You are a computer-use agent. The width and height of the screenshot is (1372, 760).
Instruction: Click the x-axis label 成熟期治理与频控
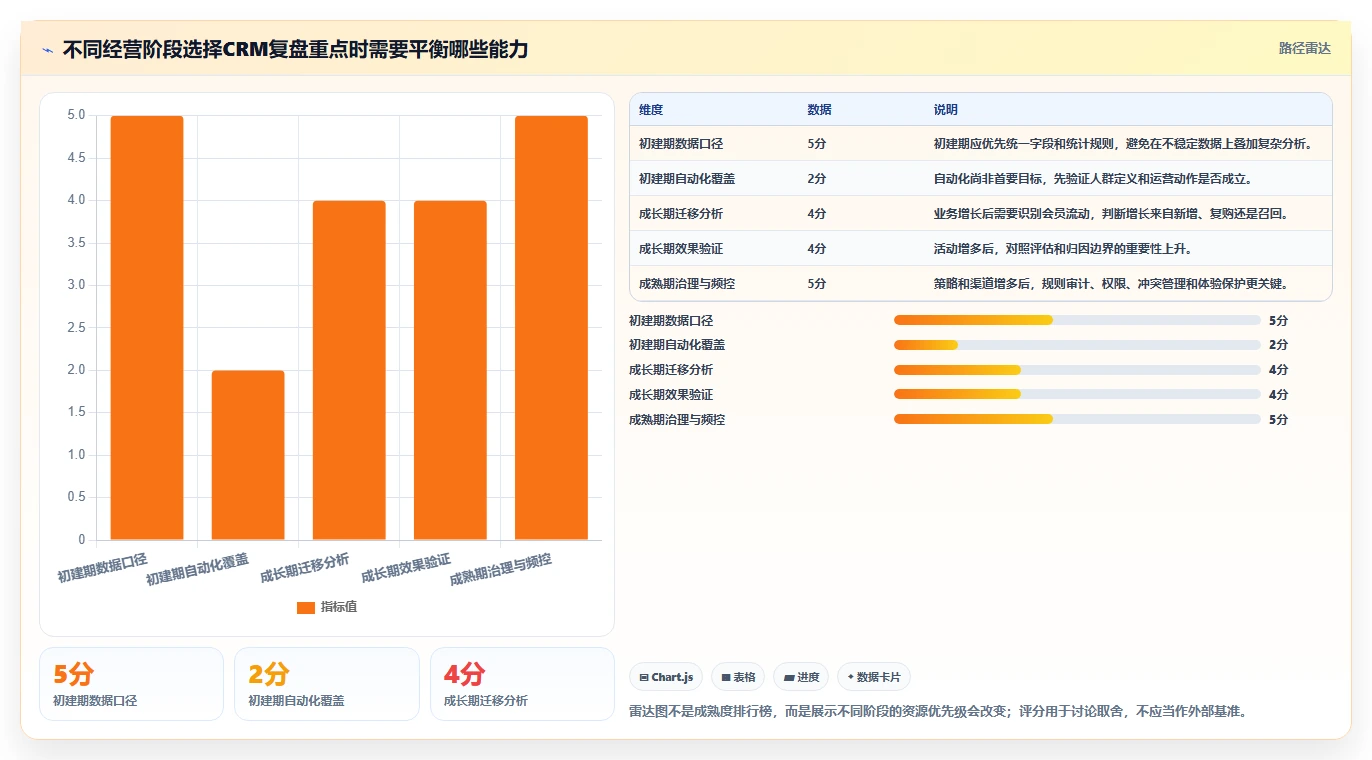[501, 570]
